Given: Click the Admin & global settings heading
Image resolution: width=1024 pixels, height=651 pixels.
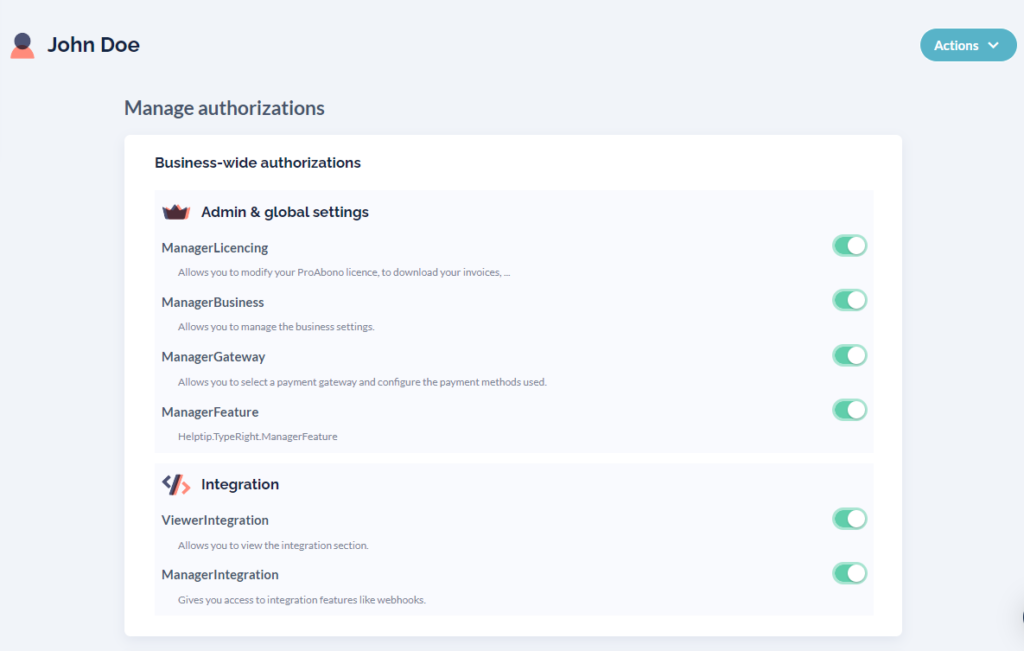Looking at the screenshot, I should pyautogui.click(x=285, y=212).
